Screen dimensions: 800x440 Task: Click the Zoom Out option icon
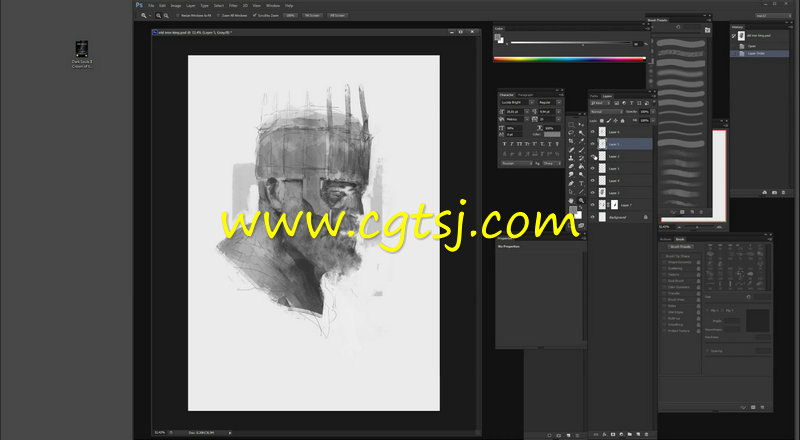[166, 15]
